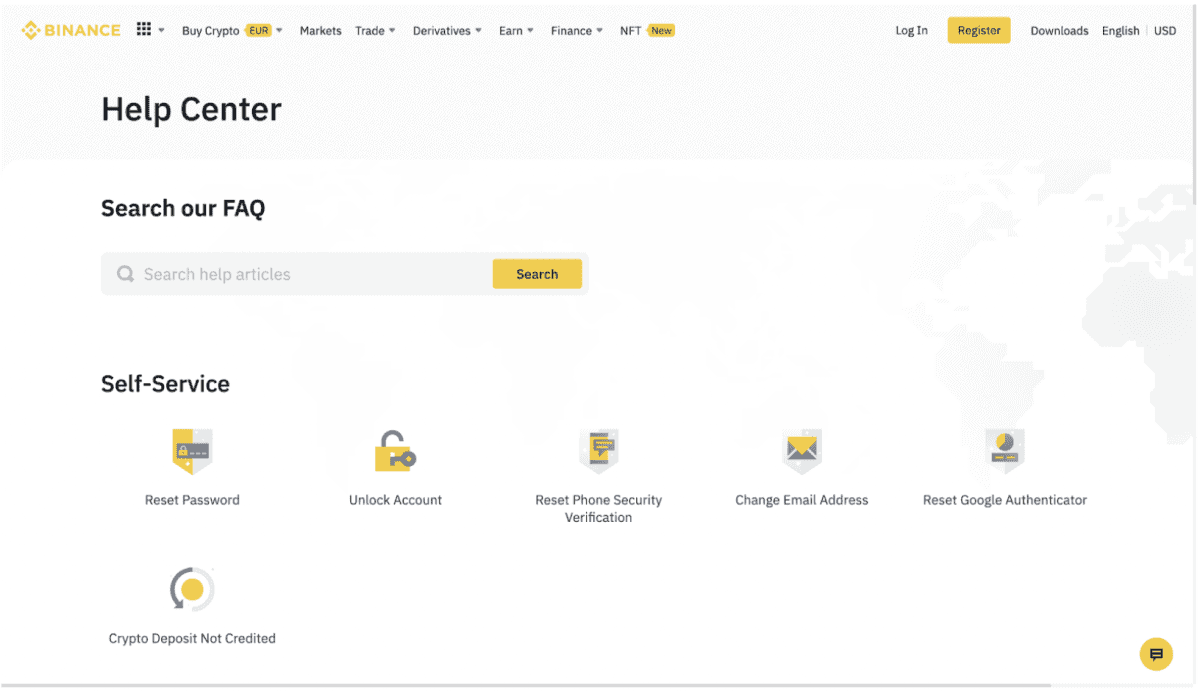Open the Markets page

tap(320, 31)
